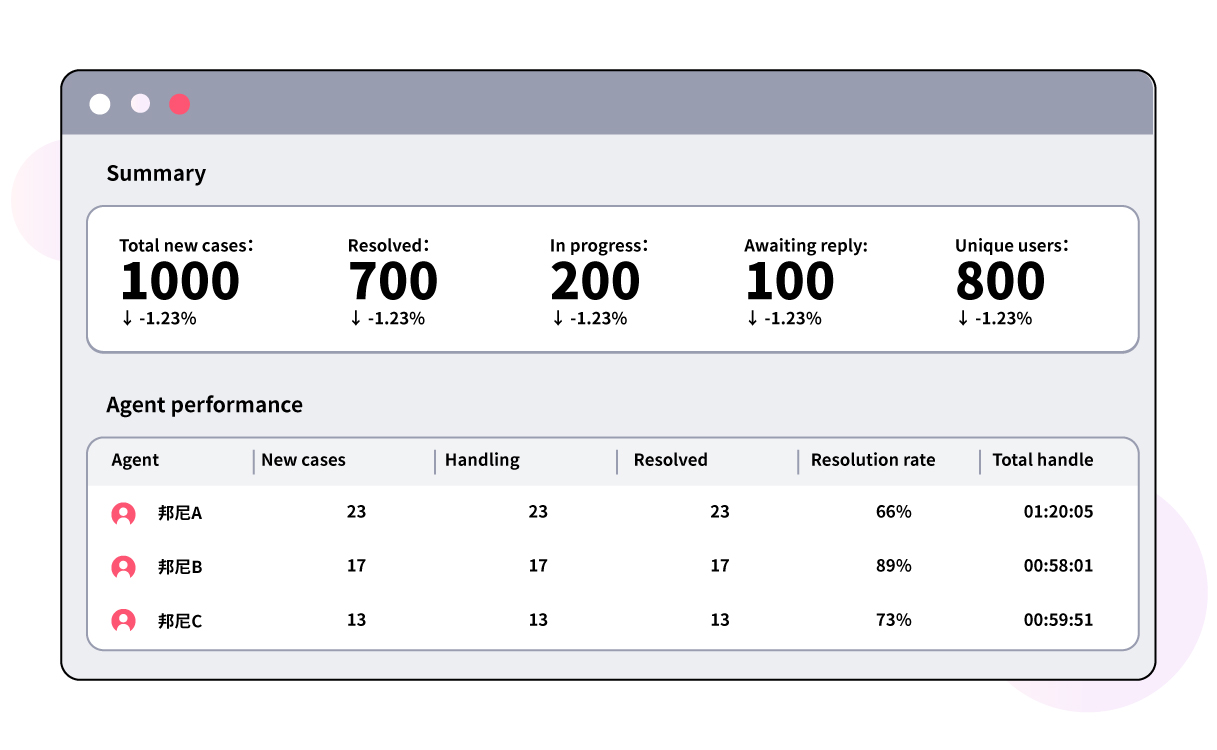The image size is (1217, 750).
Task: Select the agent name 邦尼A
Action: point(180,514)
